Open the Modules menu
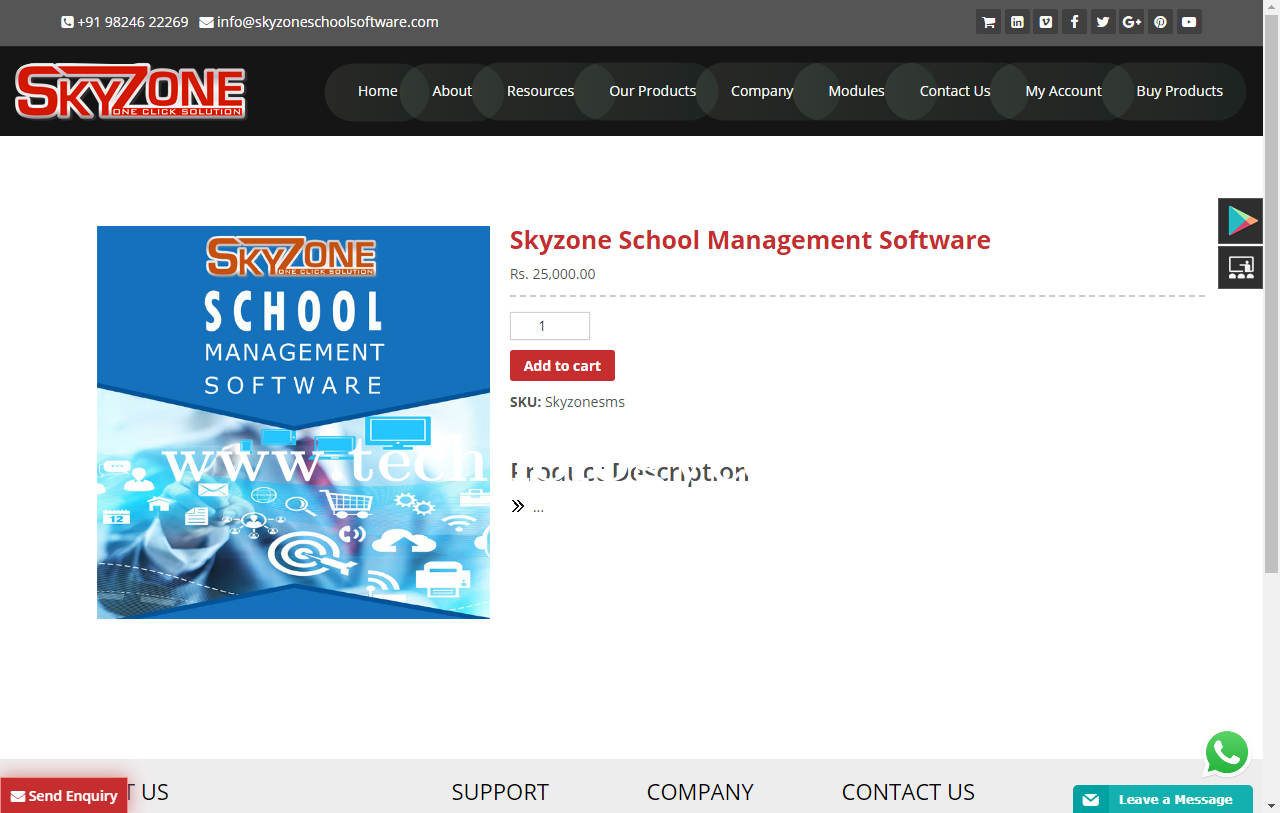The width and height of the screenshot is (1280, 813). (x=856, y=91)
